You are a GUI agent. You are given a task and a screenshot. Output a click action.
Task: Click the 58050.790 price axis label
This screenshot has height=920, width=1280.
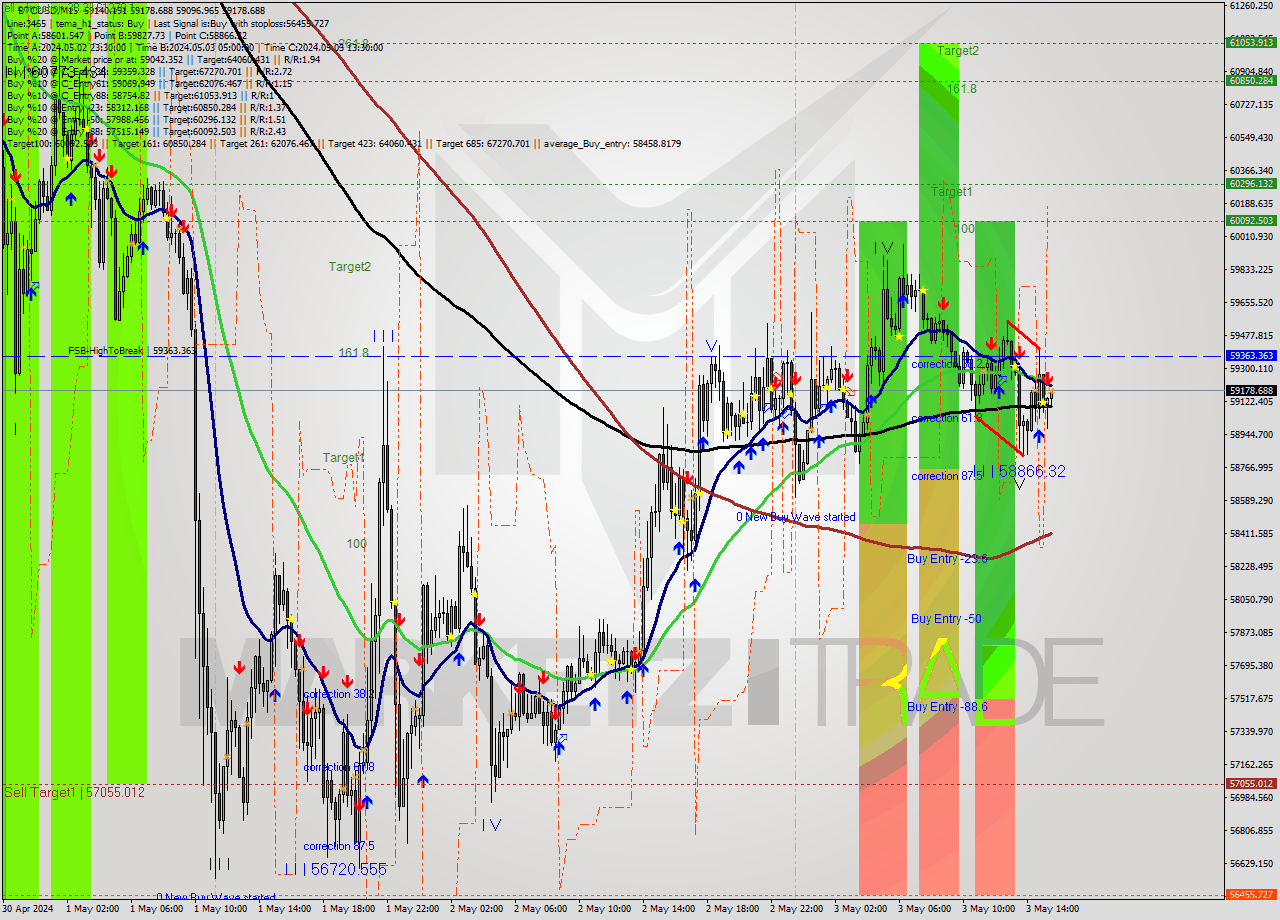click(1251, 599)
